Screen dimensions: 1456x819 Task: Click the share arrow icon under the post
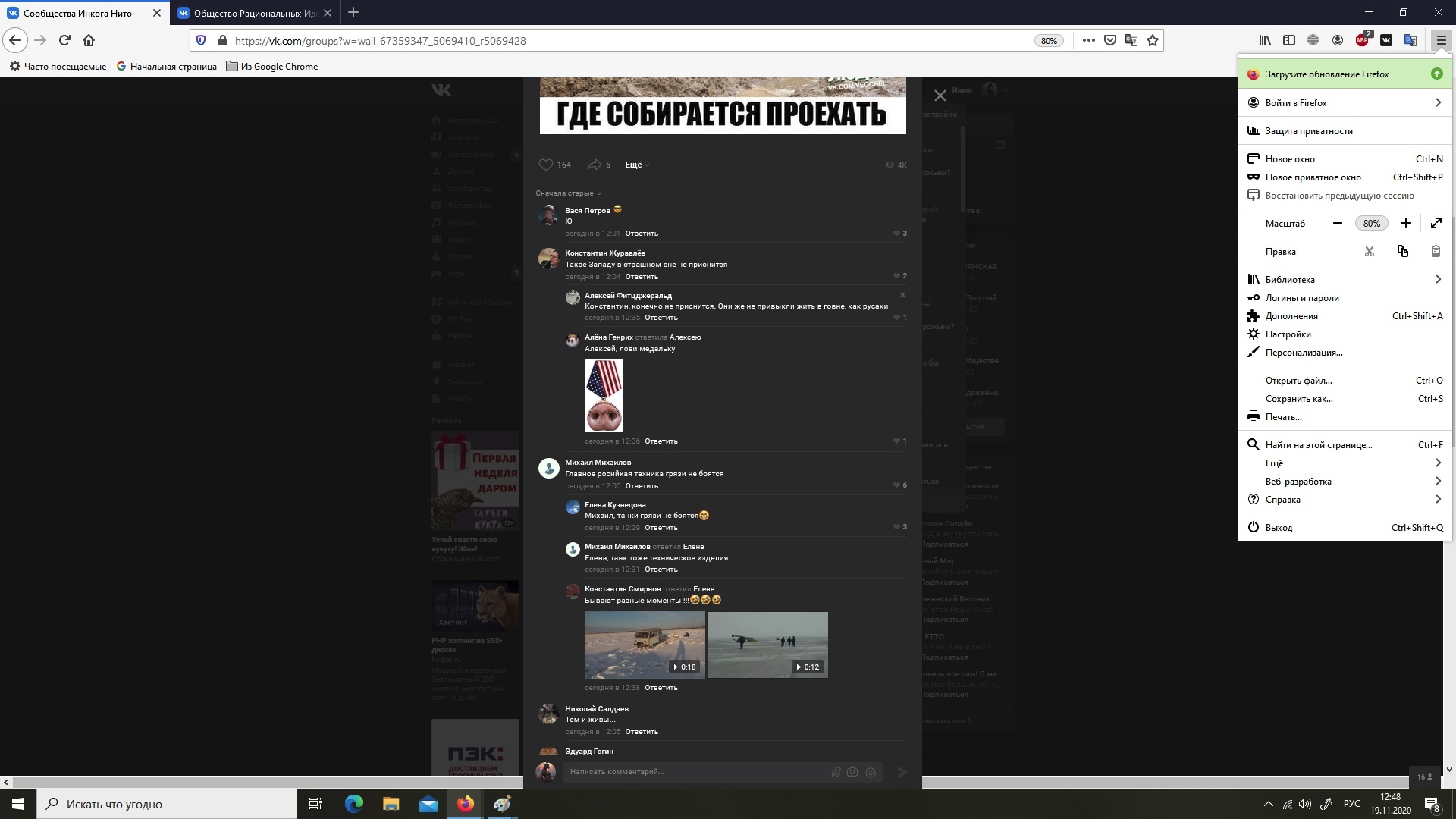pos(595,165)
